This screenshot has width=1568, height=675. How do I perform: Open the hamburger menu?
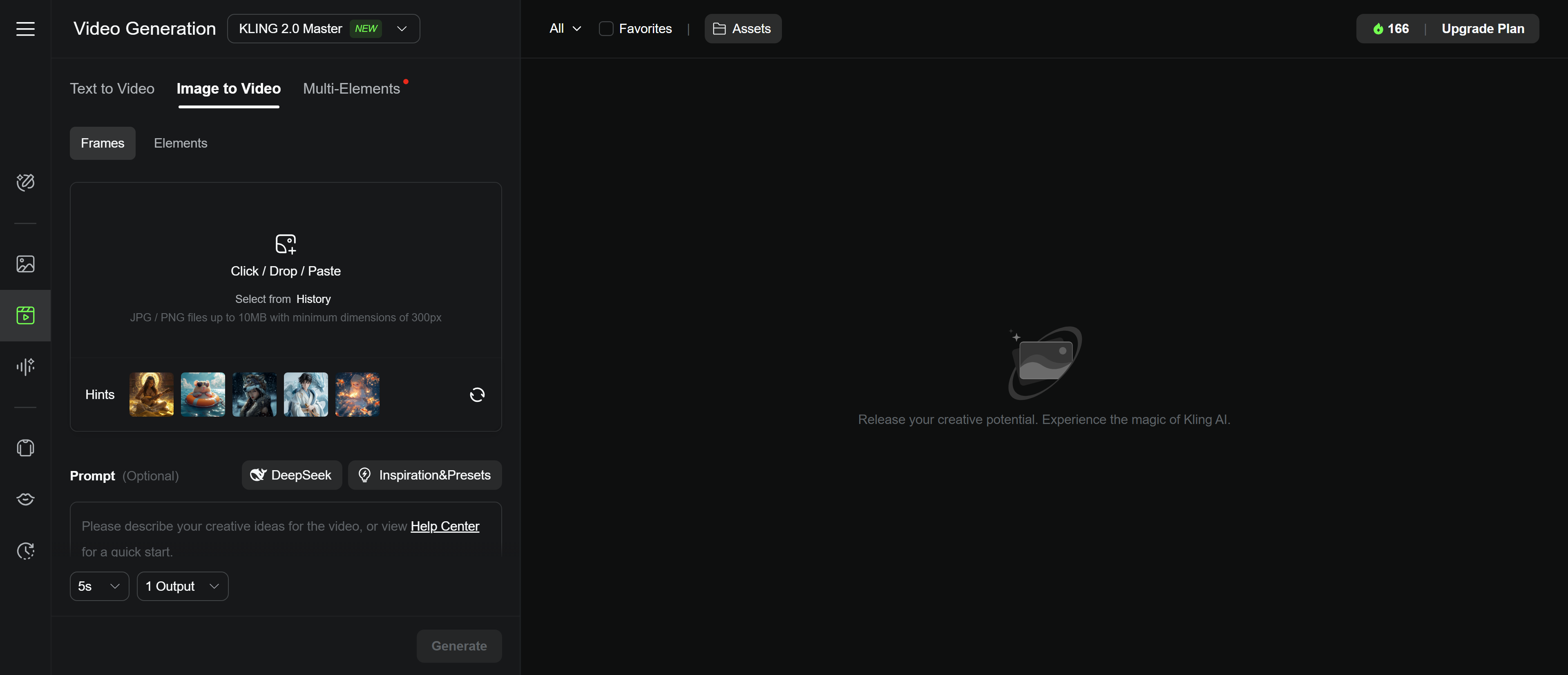pos(25,29)
